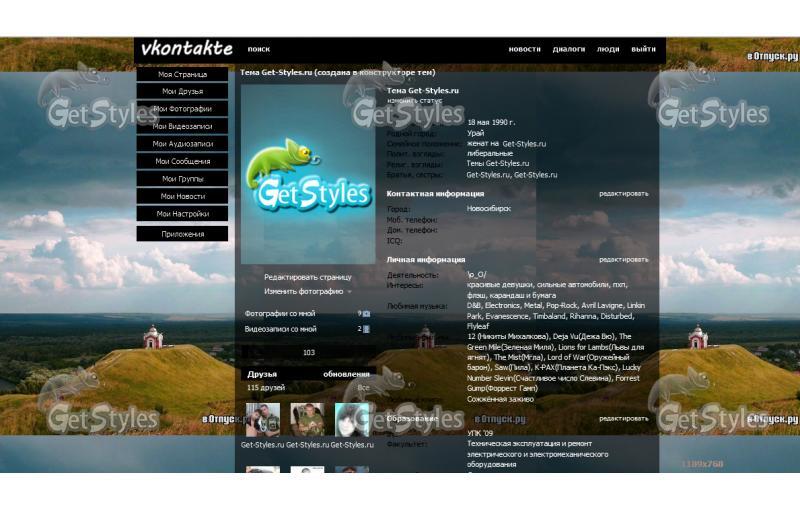Click the vkontakte logo
800x509 pixels.
point(186,48)
